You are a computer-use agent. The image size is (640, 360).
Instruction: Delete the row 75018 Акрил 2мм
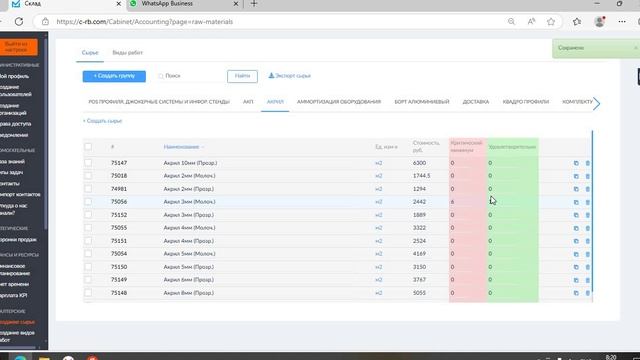click(588, 176)
